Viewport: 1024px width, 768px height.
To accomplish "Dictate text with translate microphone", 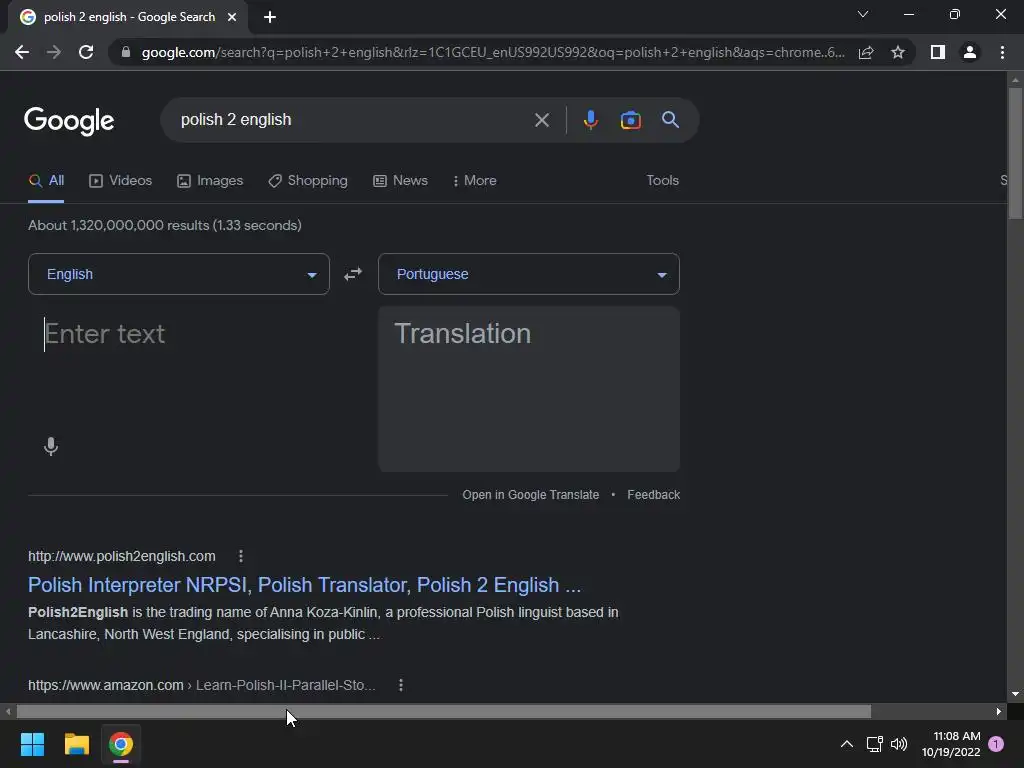I will [x=51, y=447].
